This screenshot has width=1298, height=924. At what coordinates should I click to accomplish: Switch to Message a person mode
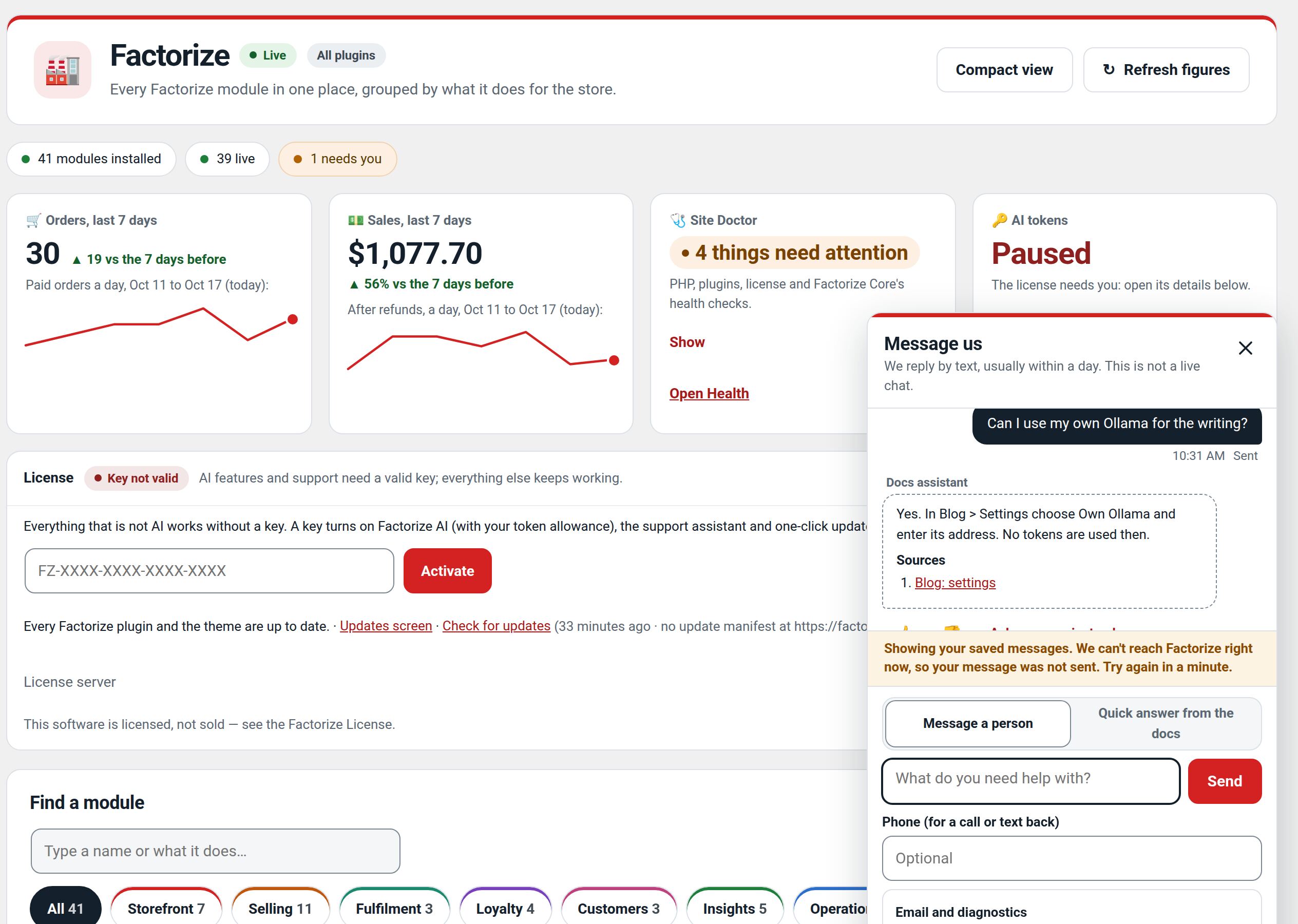coord(978,724)
